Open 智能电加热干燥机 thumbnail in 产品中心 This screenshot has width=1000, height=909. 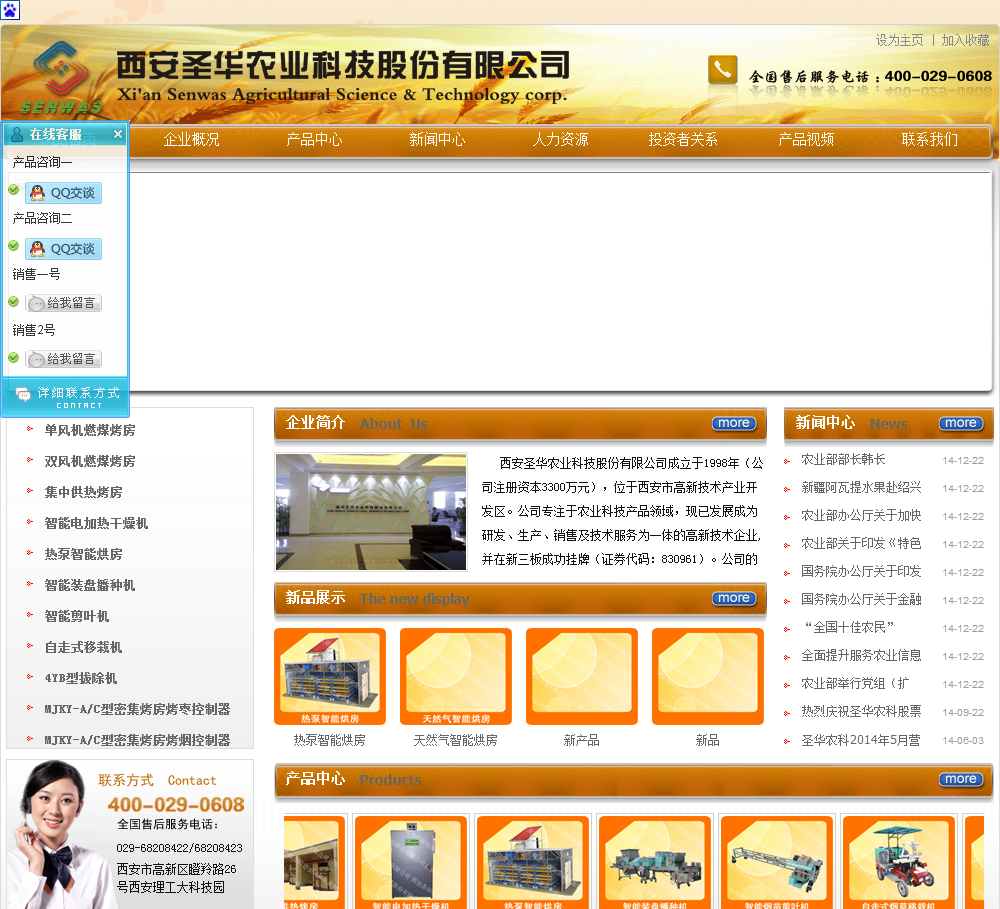(x=411, y=862)
